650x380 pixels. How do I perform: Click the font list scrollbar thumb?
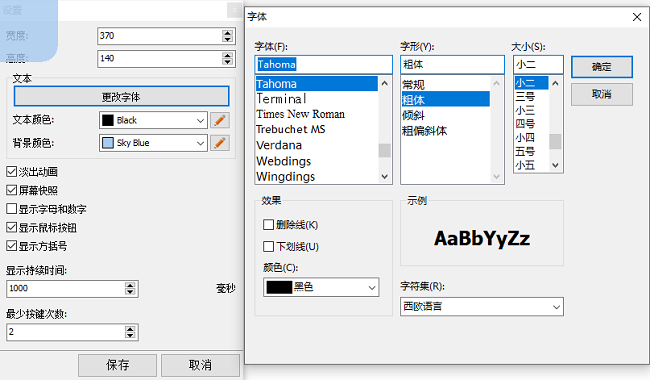(384, 150)
